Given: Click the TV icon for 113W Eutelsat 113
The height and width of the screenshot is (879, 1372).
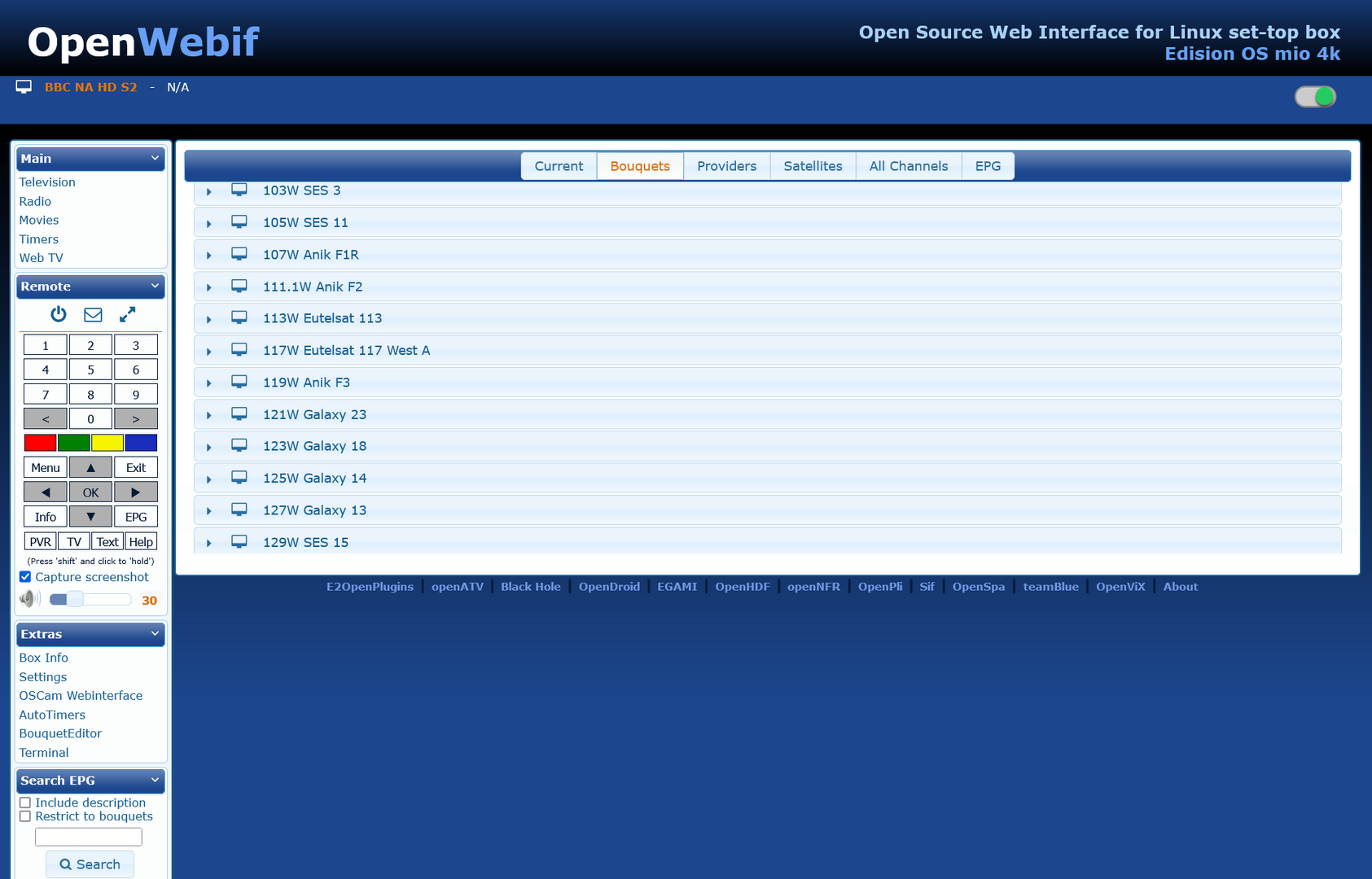Looking at the screenshot, I should tap(239, 317).
